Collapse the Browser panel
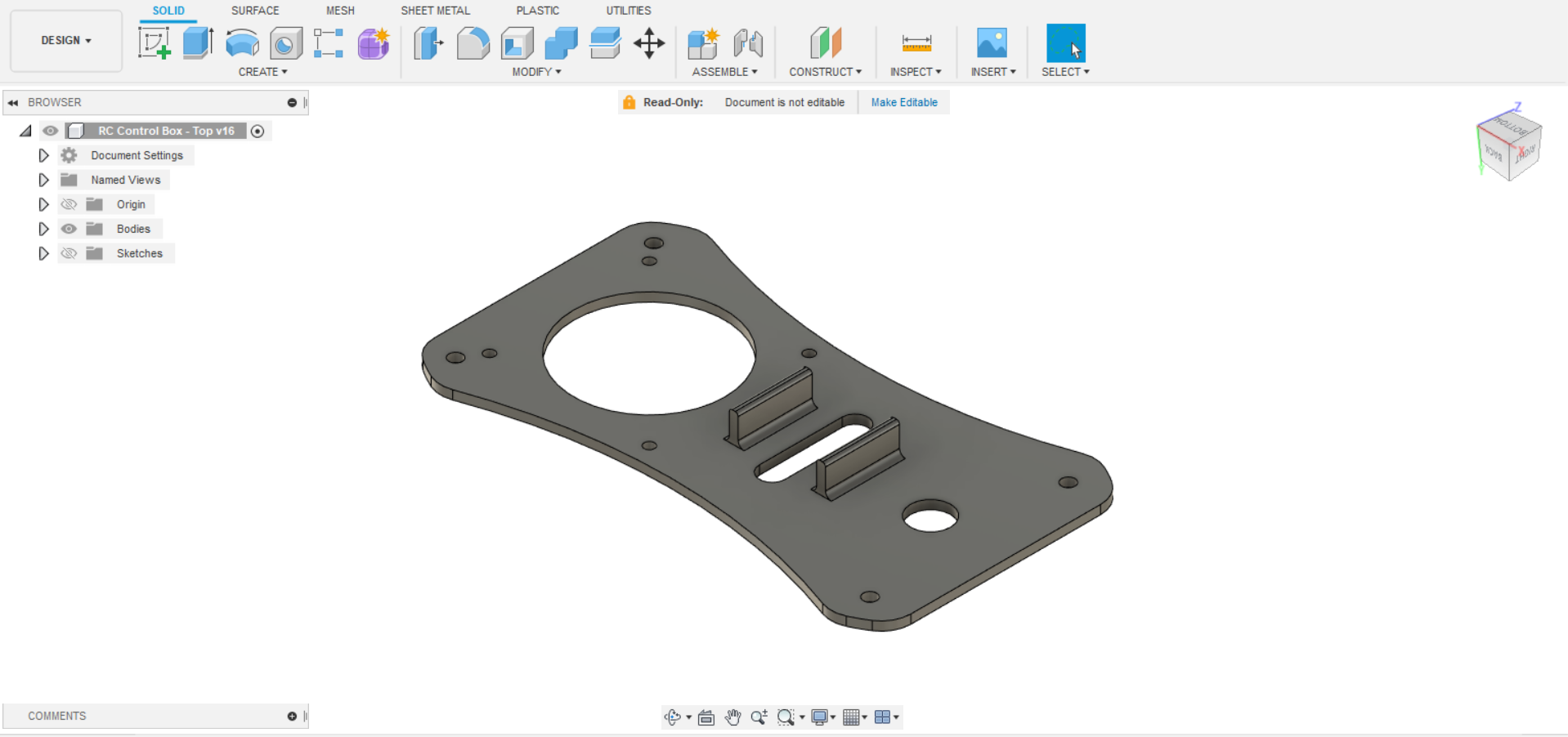This screenshot has width=1568, height=737. point(12,102)
